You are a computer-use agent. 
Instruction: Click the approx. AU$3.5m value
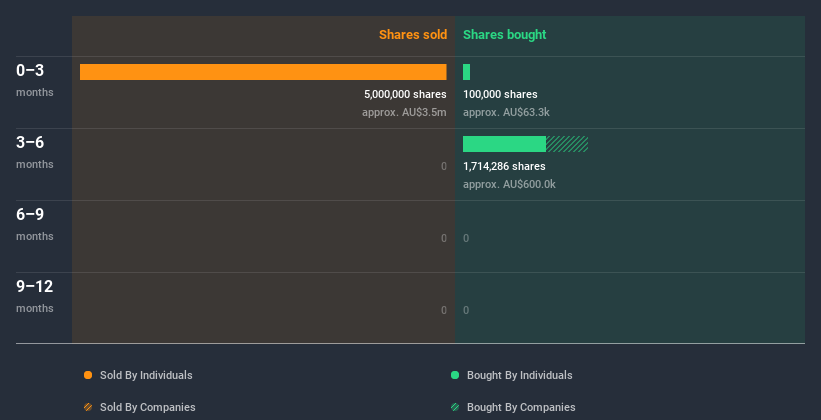point(404,112)
